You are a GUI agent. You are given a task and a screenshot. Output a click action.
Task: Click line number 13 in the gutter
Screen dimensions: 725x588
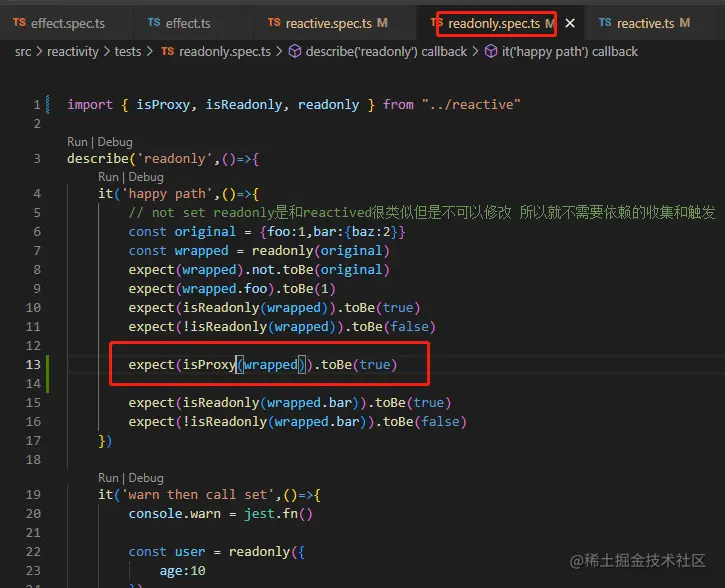point(33,365)
